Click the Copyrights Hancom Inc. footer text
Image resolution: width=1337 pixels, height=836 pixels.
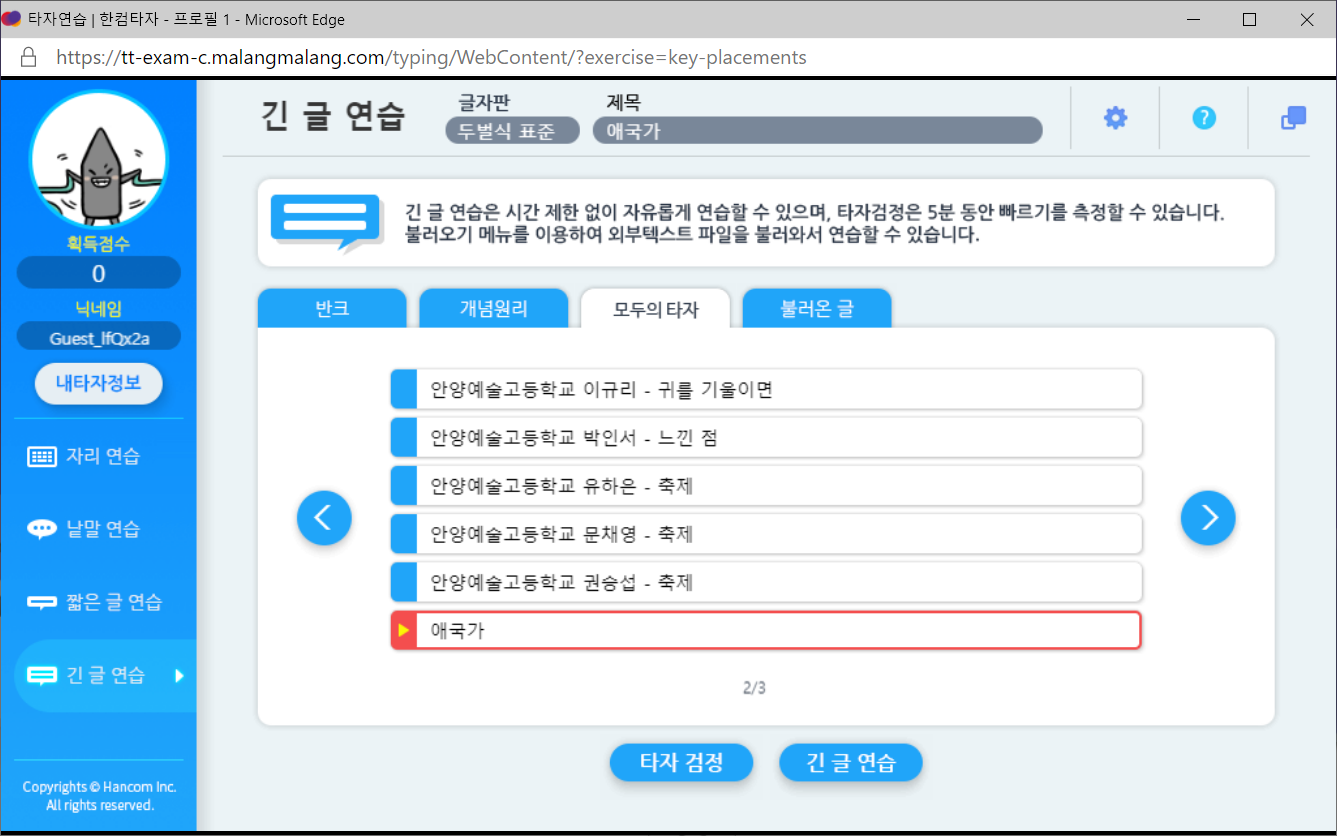tap(99, 796)
